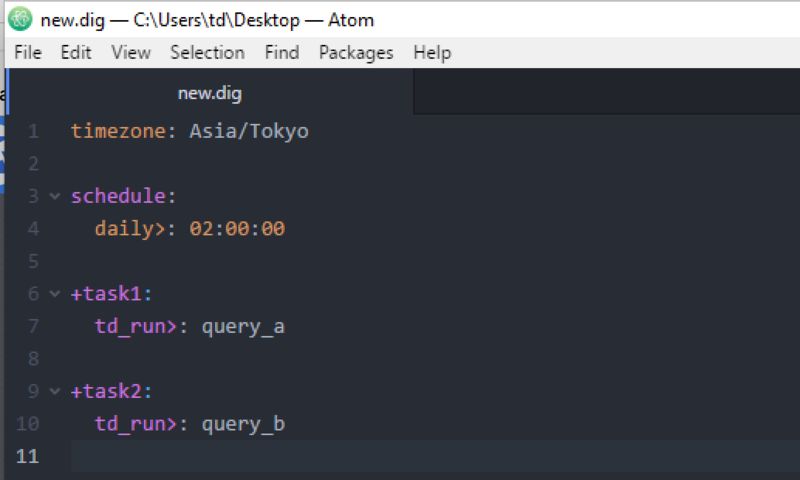Place cursor on Asia/Tokyo timezone value
800x480 pixels.
(x=249, y=132)
